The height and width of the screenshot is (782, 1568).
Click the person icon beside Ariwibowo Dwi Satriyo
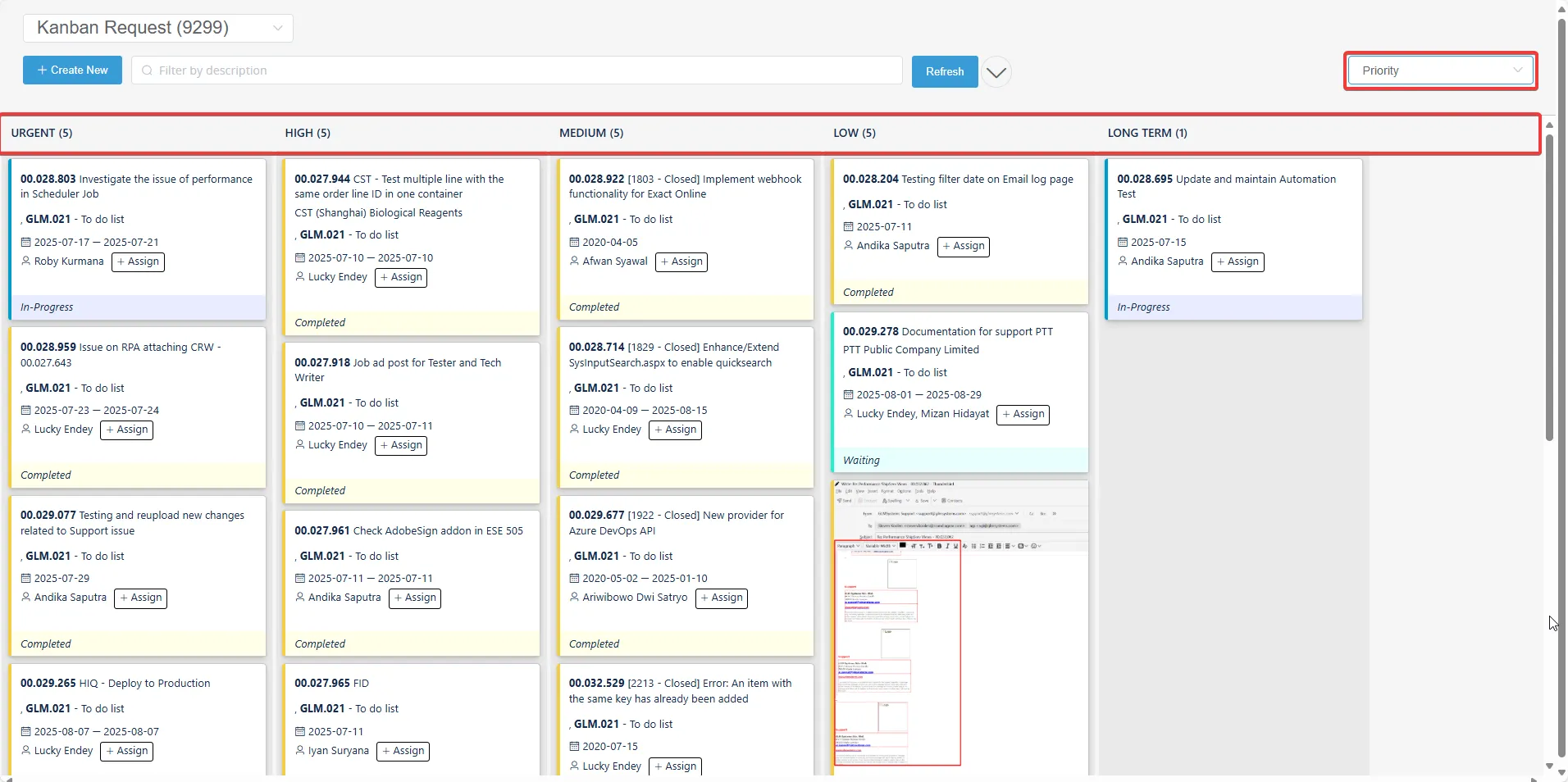[x=574, y=598]
